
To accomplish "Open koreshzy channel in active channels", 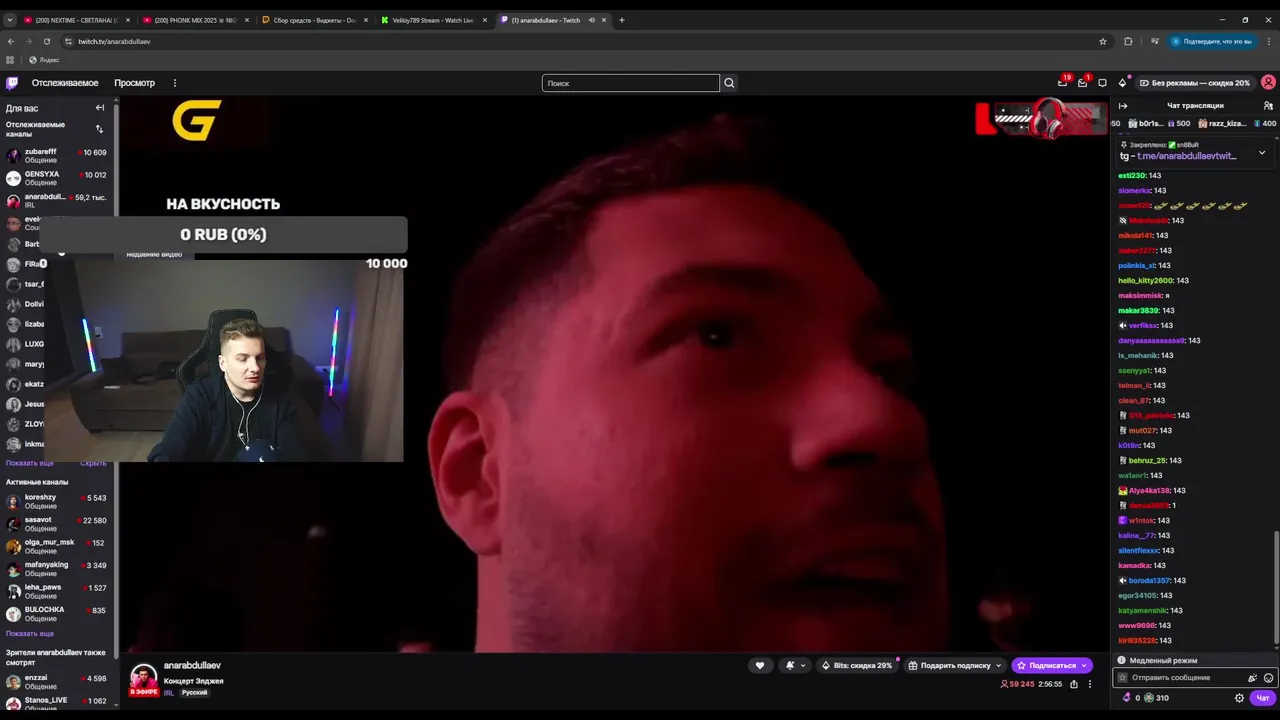I will pyautogui.click(x=57, y=501).
